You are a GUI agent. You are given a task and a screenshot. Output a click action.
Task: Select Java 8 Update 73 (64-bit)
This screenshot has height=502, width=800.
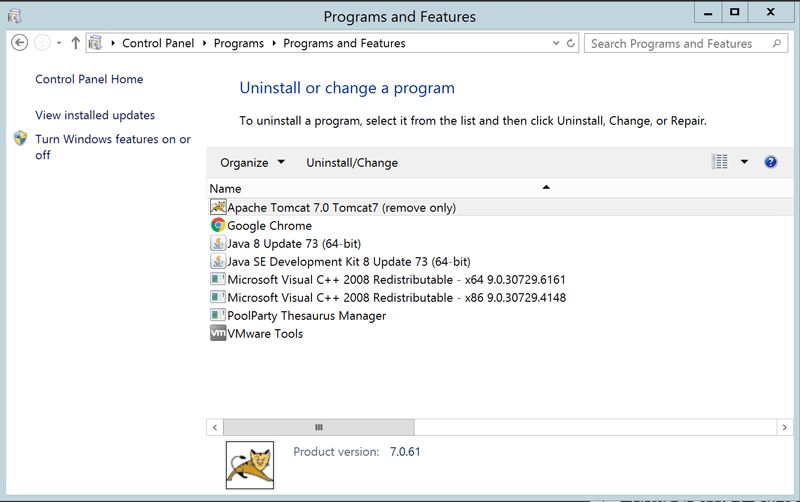pos(294,243)
